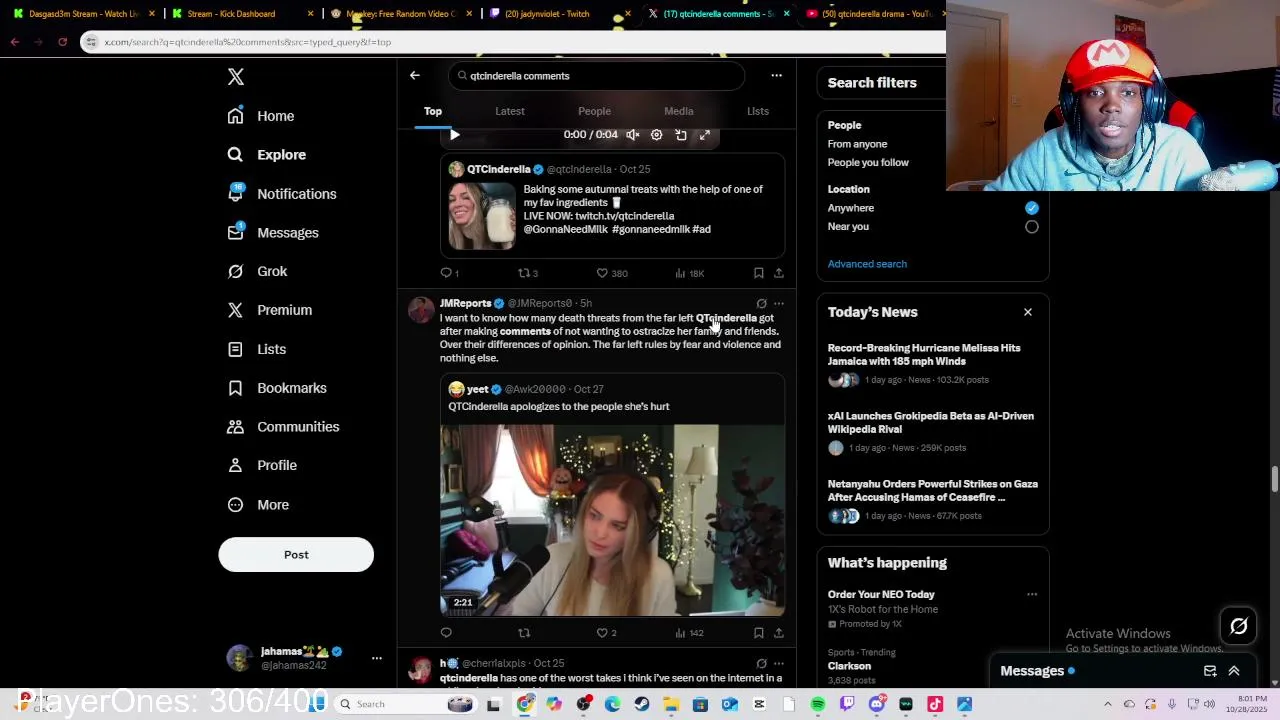1280x720 pixels.
Task: Open the JMReports profile name
Action: coord(465,303)
